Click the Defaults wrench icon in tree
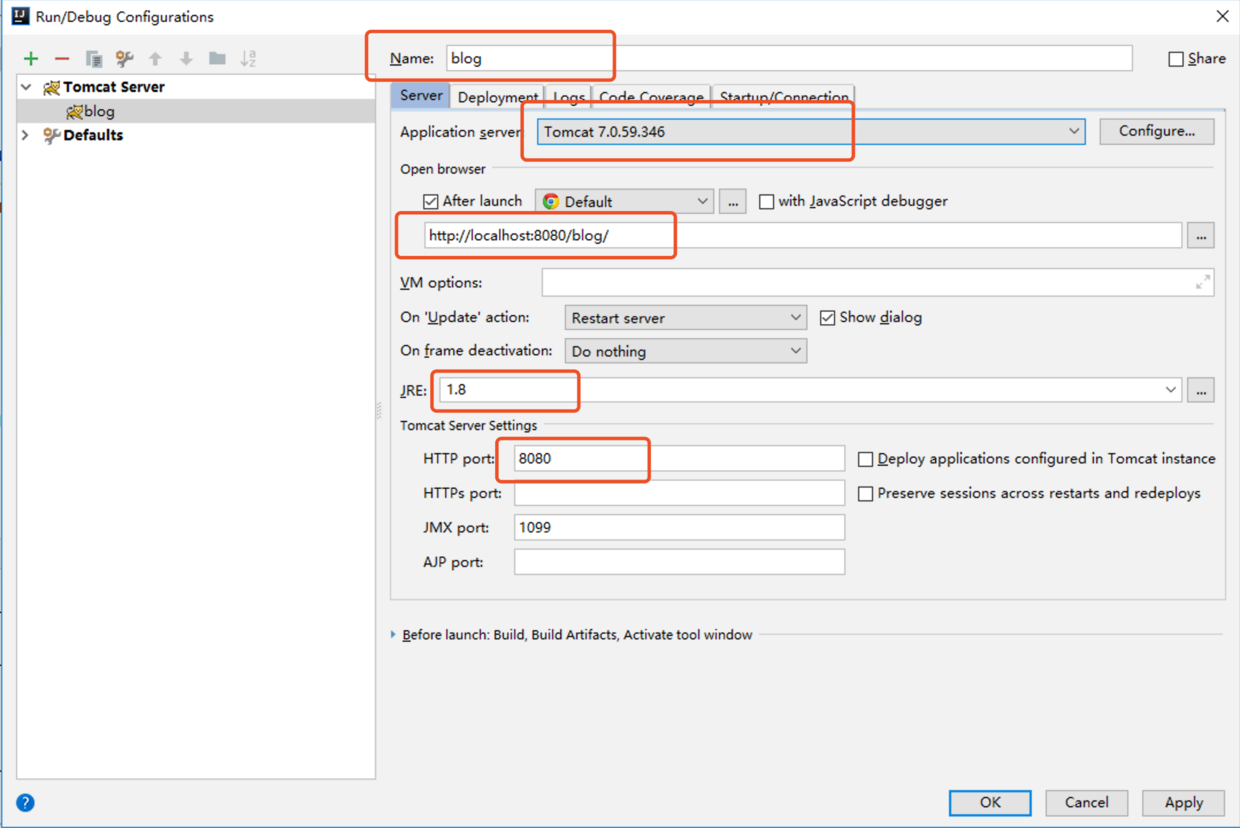Viewport: 1240px width, 828px height. (51, 135)
